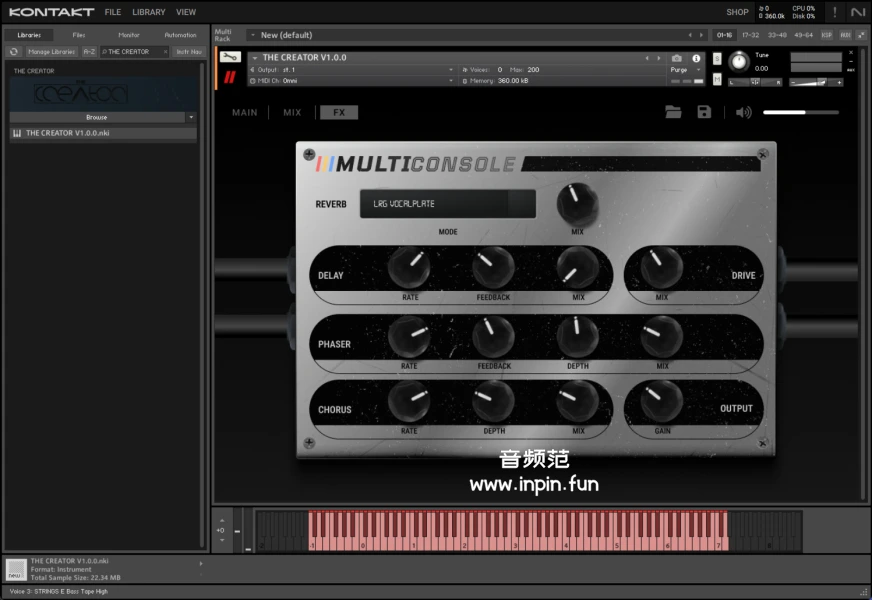
Task: Open the instrument info icon
Action: click(696, 59)
